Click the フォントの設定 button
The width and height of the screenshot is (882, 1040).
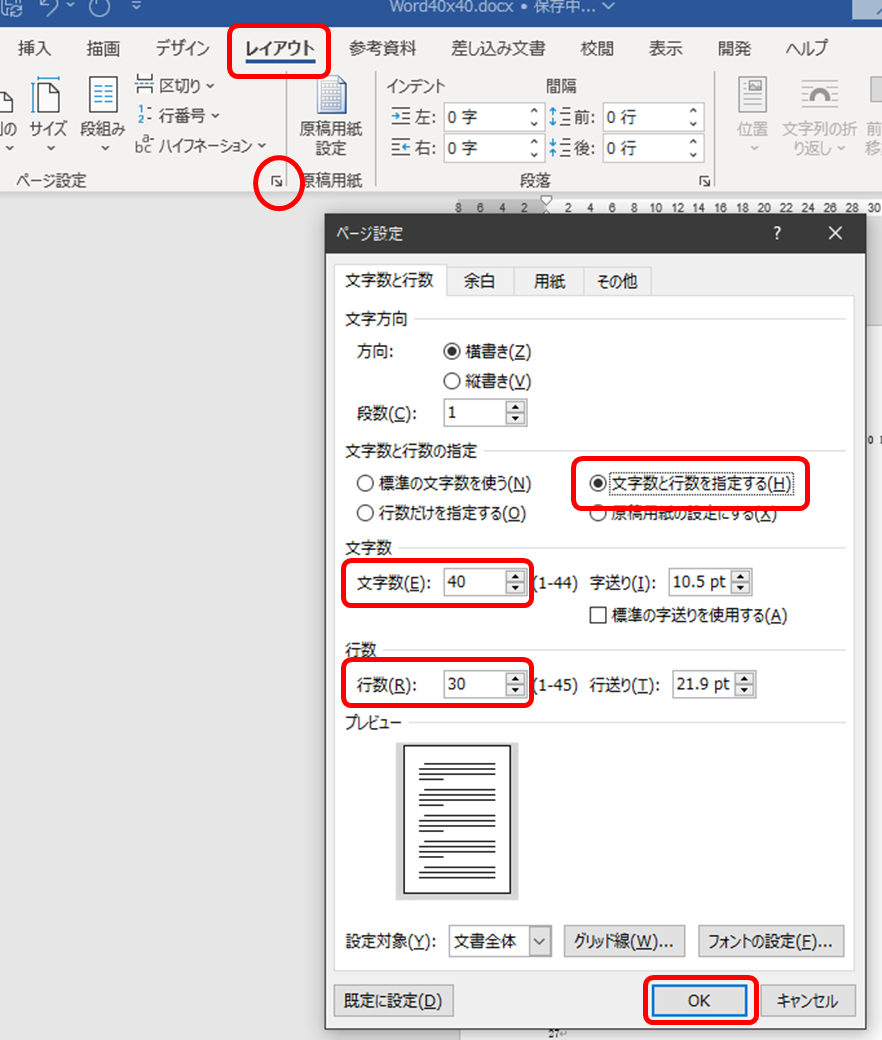[x=771, y=941]
